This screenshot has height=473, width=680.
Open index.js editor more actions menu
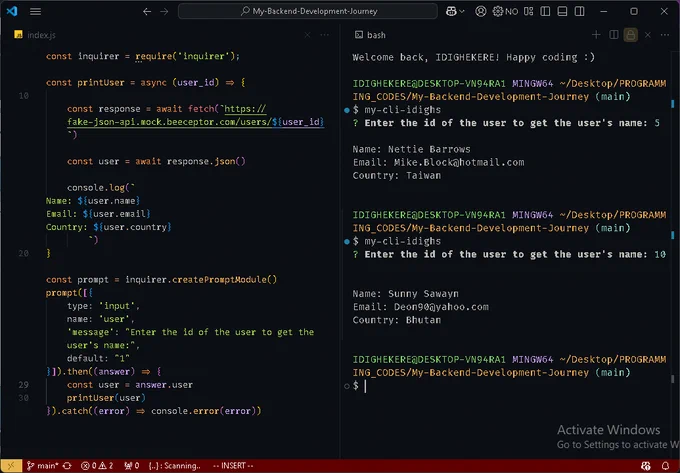coord(324,35)
